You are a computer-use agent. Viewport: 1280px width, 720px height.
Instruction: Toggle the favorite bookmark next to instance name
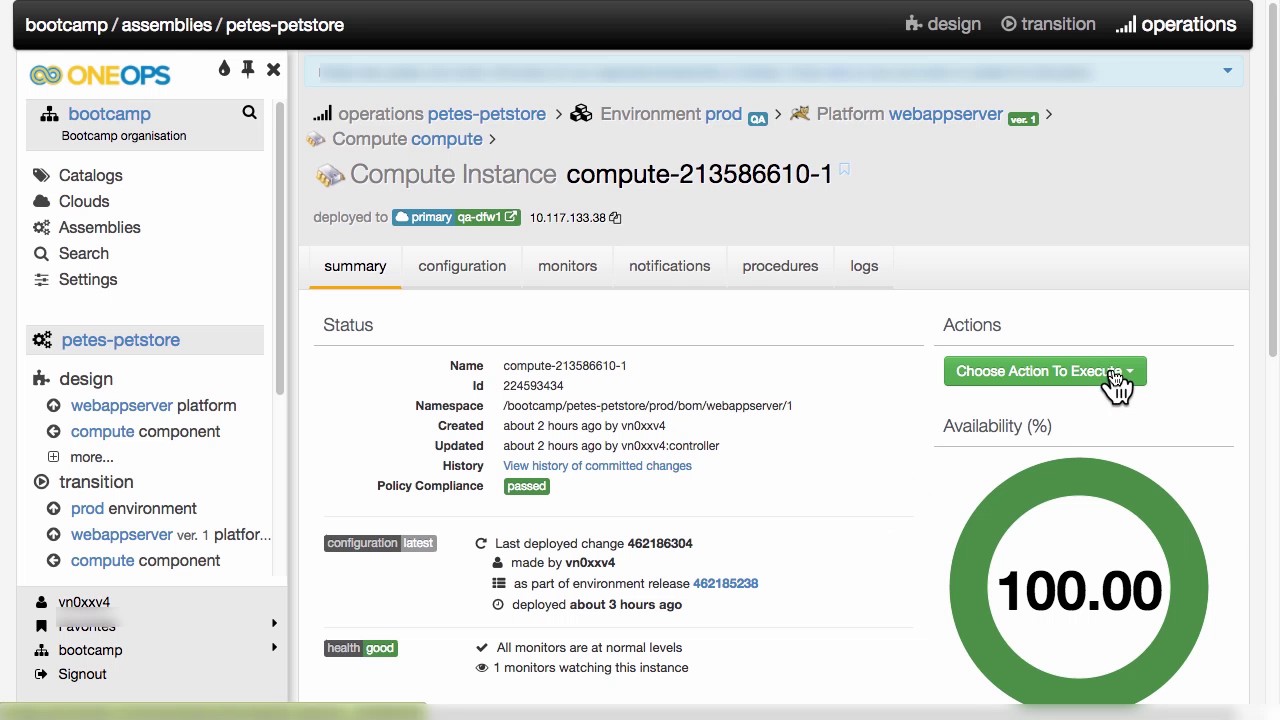tap(844, 171)
